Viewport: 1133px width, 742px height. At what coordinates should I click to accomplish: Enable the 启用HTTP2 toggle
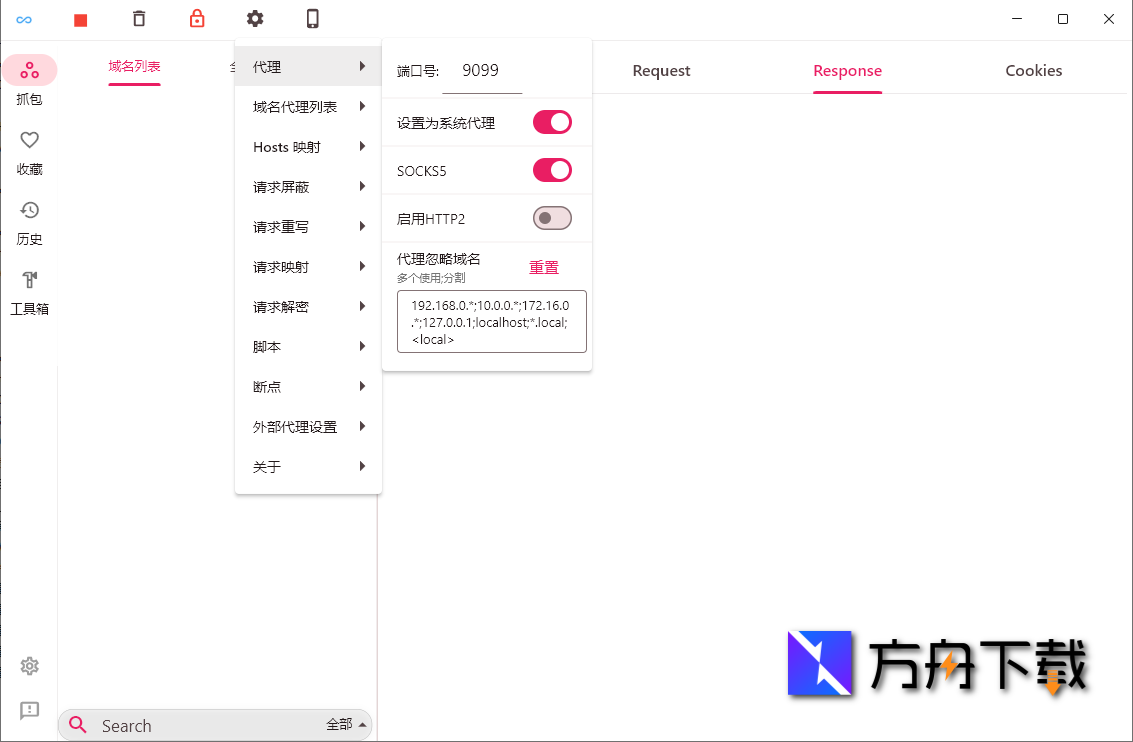coord(552,218)
